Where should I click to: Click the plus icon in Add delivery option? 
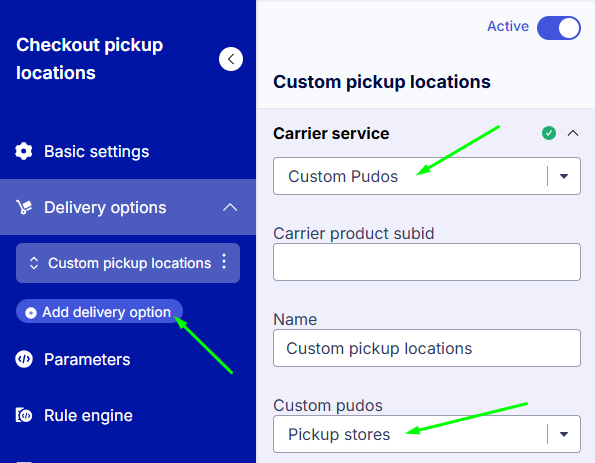[x=31, y=312]
